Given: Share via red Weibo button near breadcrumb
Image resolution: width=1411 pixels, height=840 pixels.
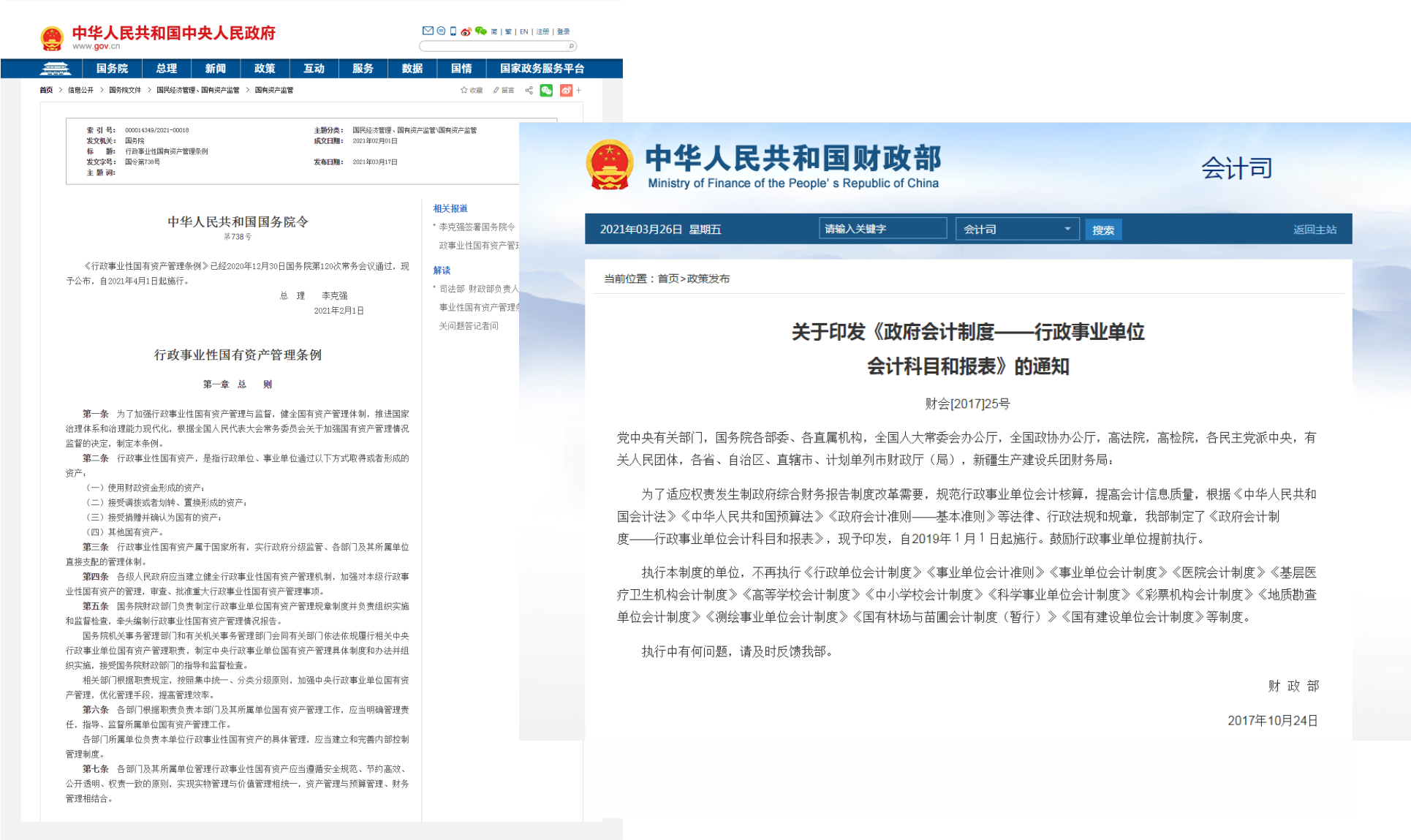Looking at the screenshot, I should [566, 90].
